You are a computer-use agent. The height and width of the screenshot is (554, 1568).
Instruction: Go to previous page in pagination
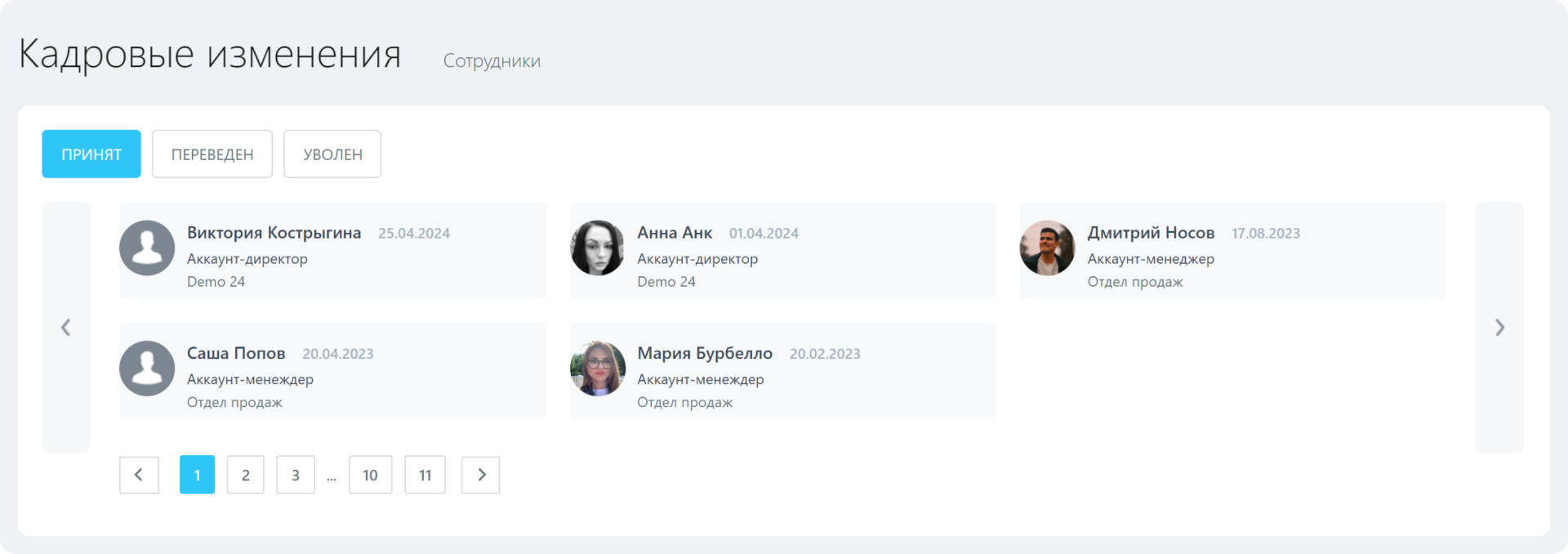139,475
